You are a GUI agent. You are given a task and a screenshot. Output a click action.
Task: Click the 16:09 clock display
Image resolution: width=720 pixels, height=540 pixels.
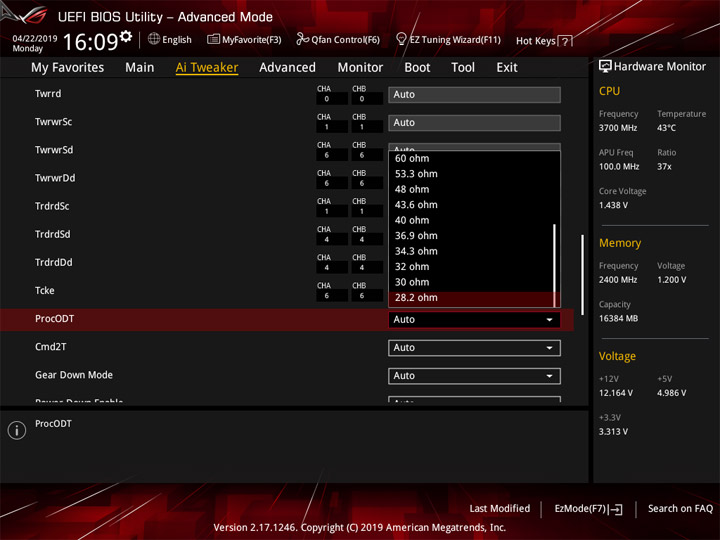click(90, 42)
